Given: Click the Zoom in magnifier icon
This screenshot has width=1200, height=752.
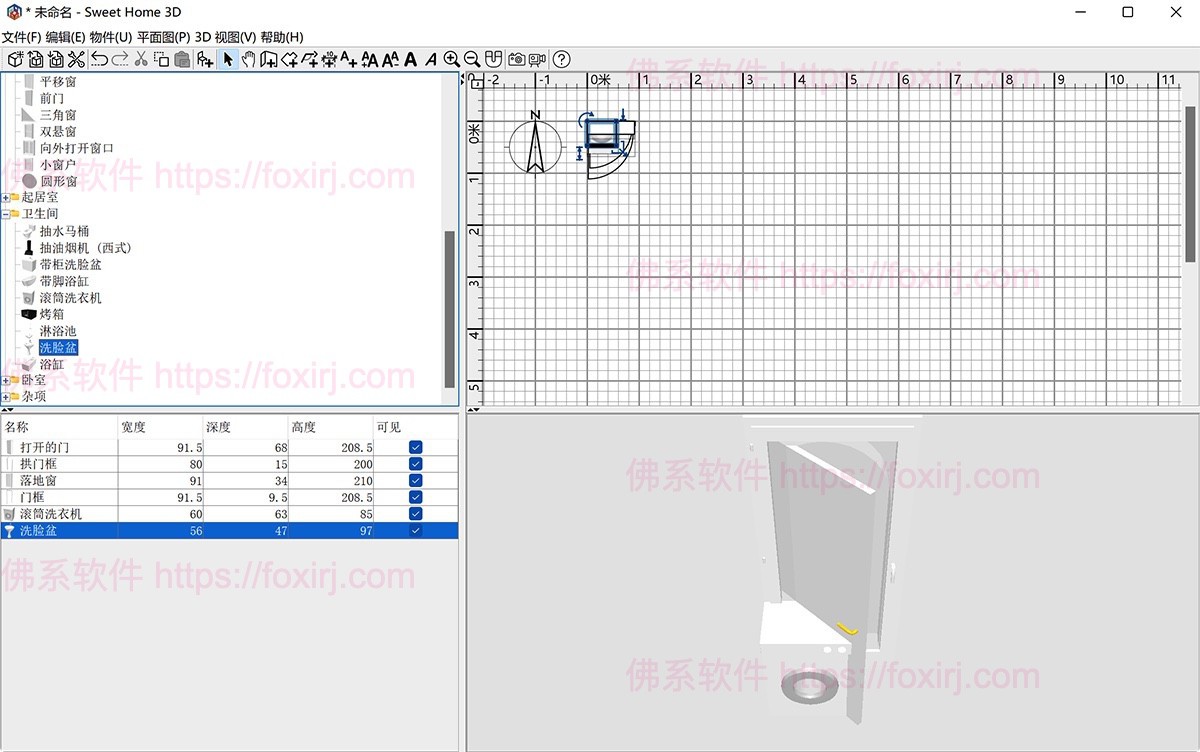Looking at the screenshot, I should pyautogui.click(x=452, y=60).
